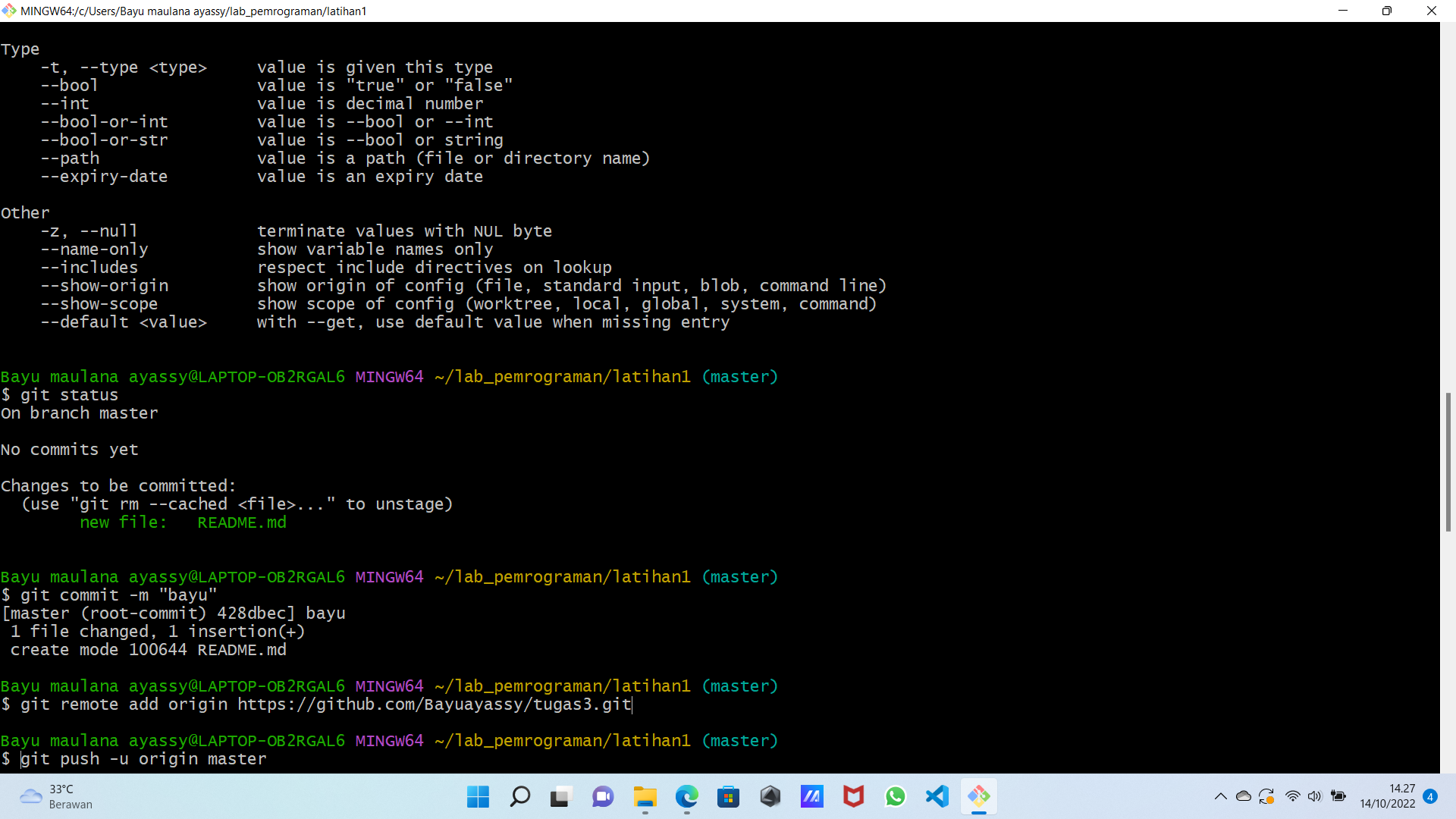Switch to Microsoft Edge in the taskbar
Viewport: 1456px width, 819px height.
pyautogui.click(x=687, y=796)
